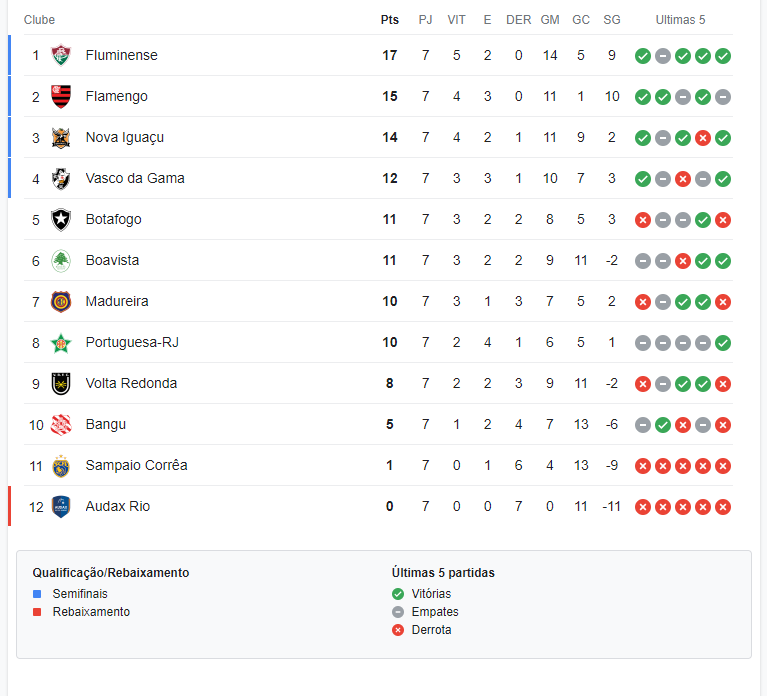Click the Sampaio Corrêa crest
This screenshot has height=696, width=767.
coord(61,466)
